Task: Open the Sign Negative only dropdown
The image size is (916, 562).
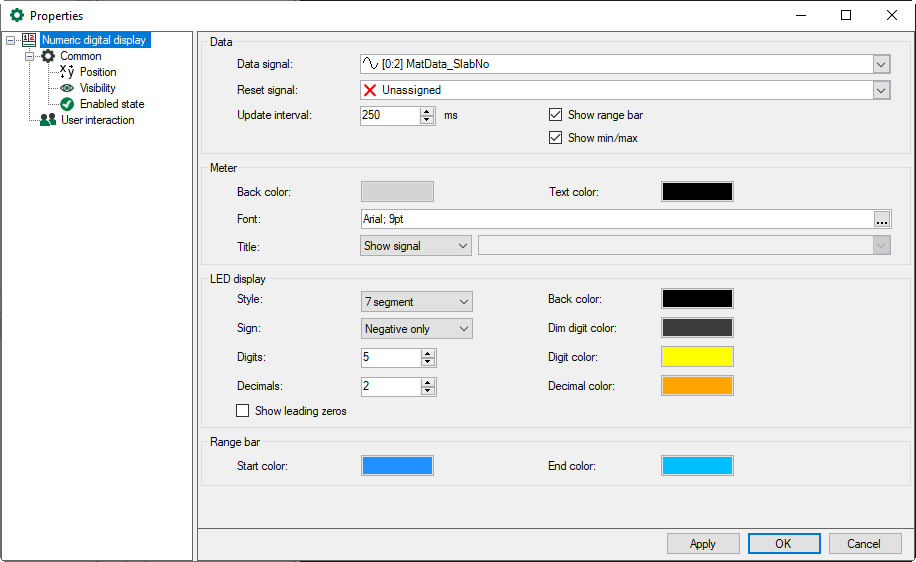Action: point(416,329)
